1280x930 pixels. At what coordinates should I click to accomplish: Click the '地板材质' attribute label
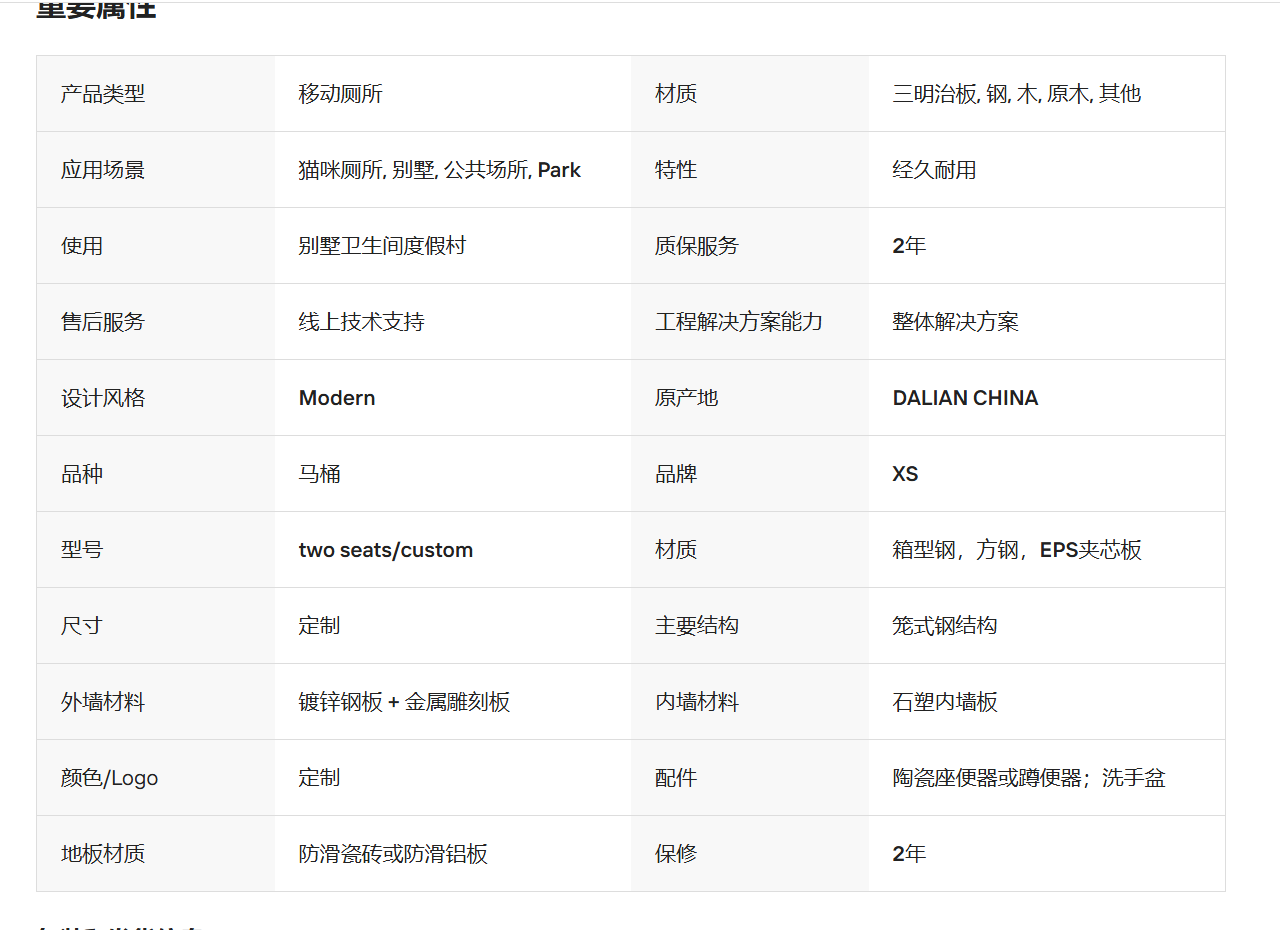[x=103, y=854]
